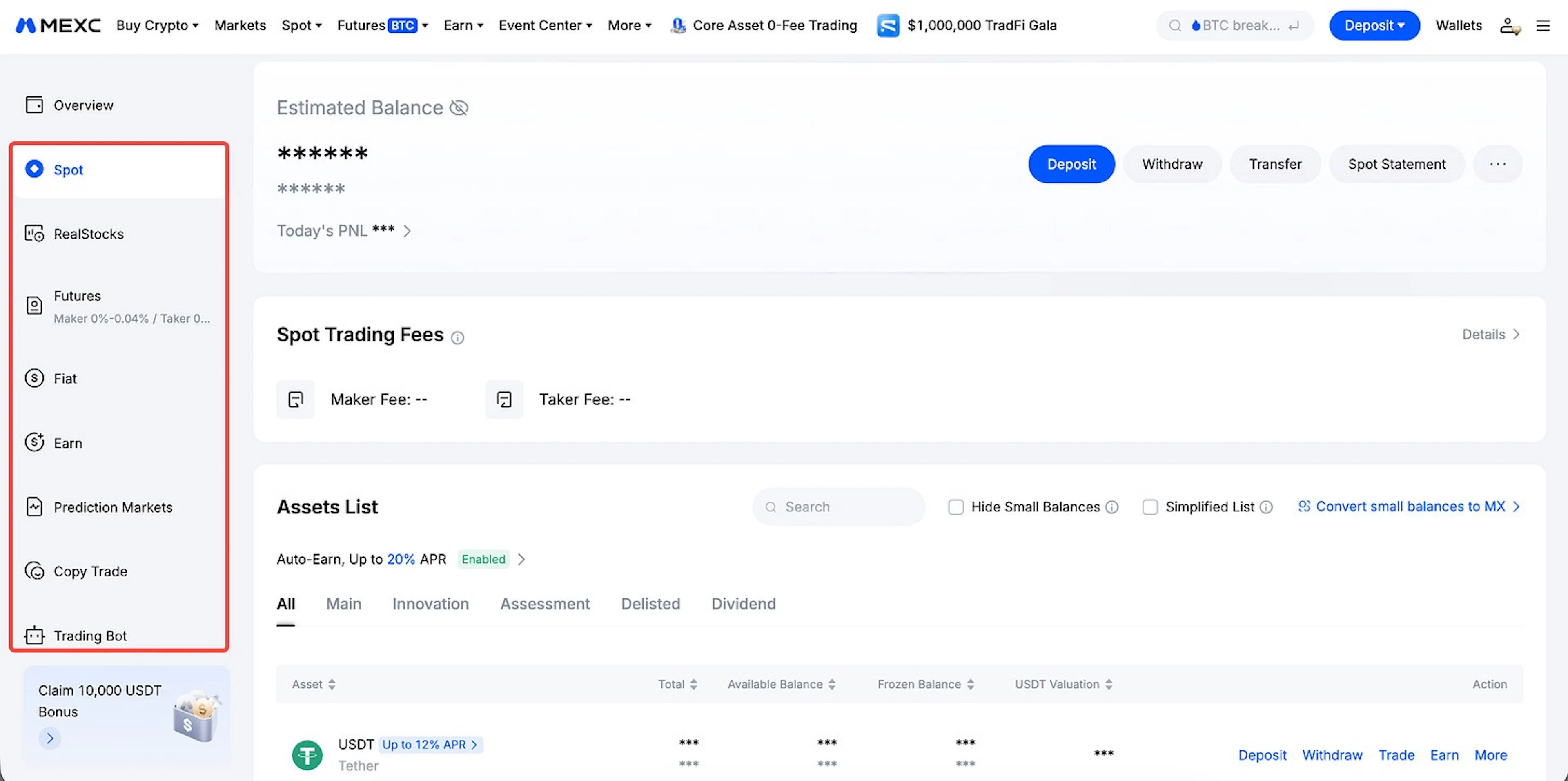The width and height of the screenshot is (1568, 781).
Task: Open the three-dots more actions button
Action: 1497,164
